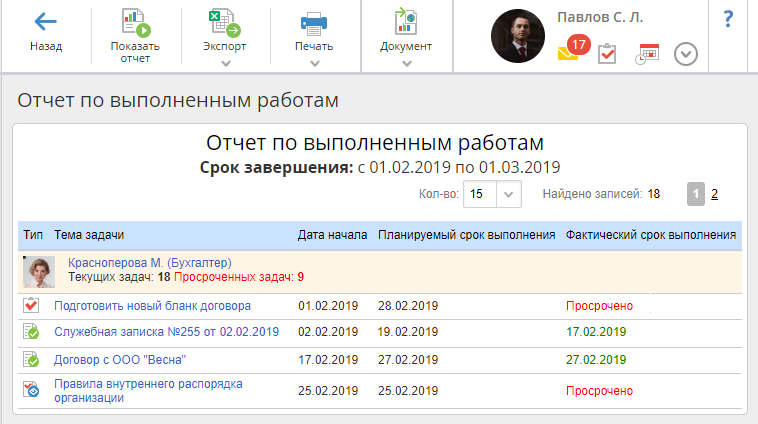The image size is (758, 424).
Task: Click Просрочено status for бланк договора row
Action: pos(599,306)
